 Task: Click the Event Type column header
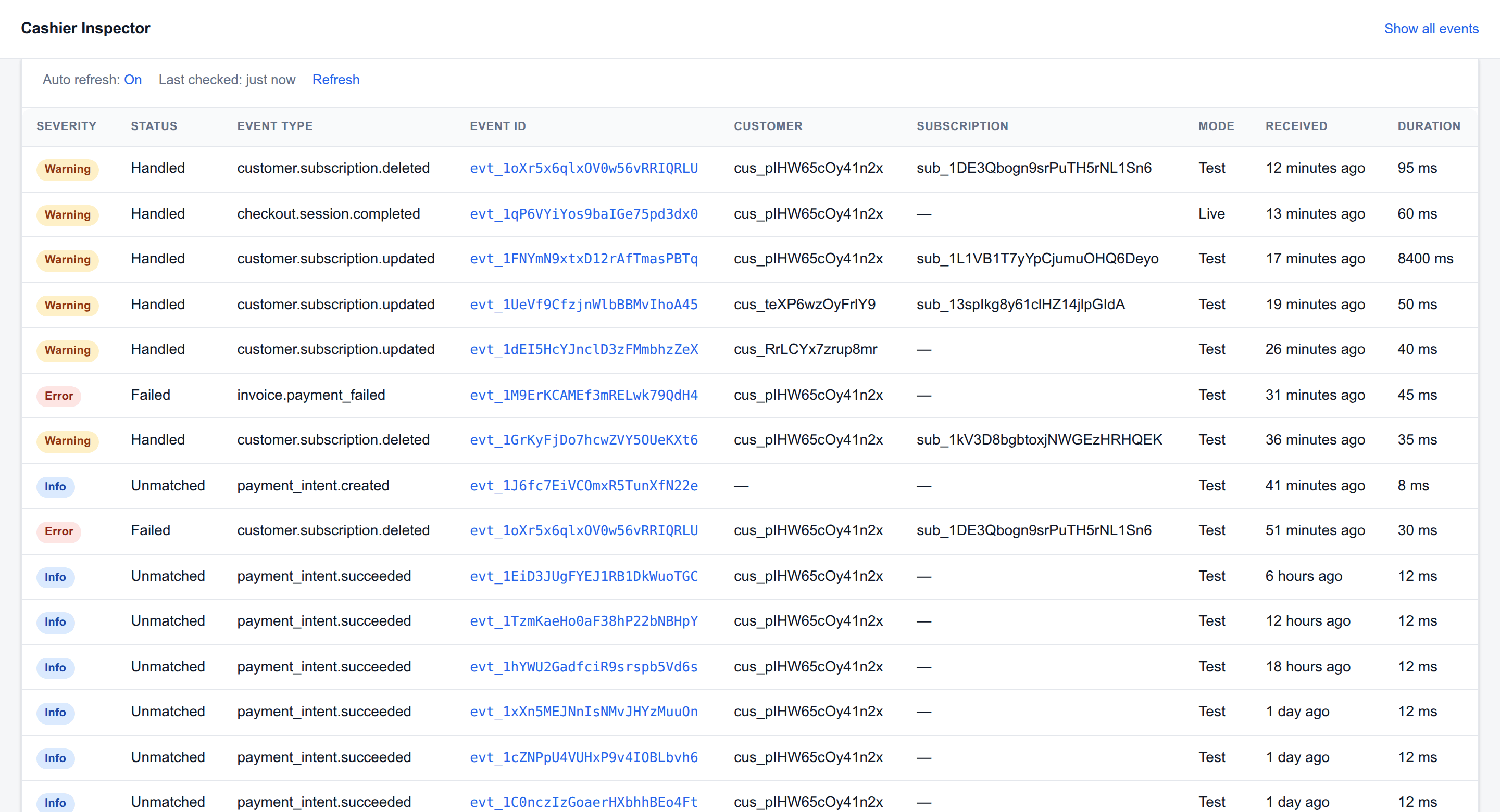click(x=275, y=126)
